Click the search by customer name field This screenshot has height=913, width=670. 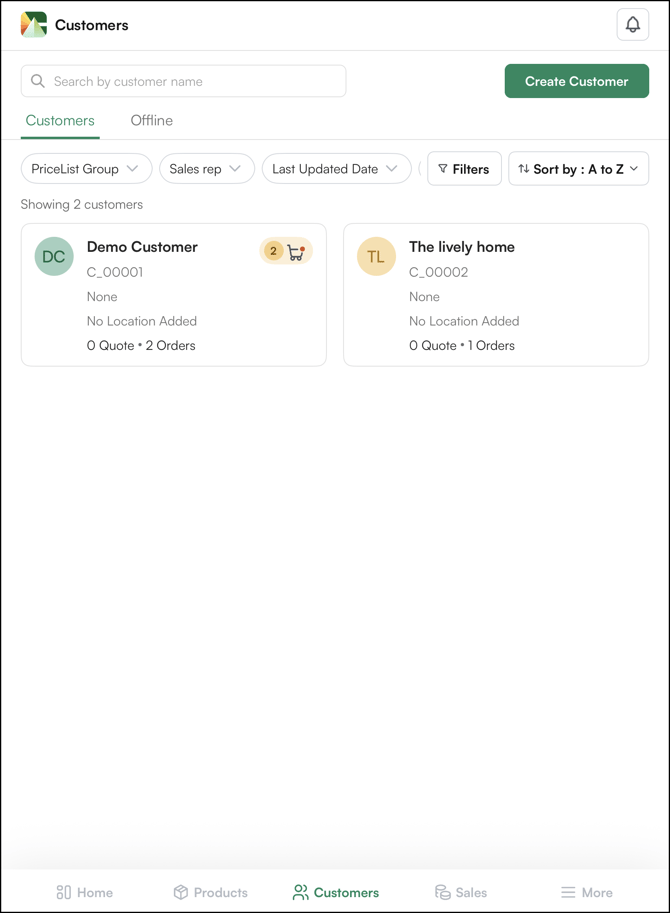click(184, 81)
